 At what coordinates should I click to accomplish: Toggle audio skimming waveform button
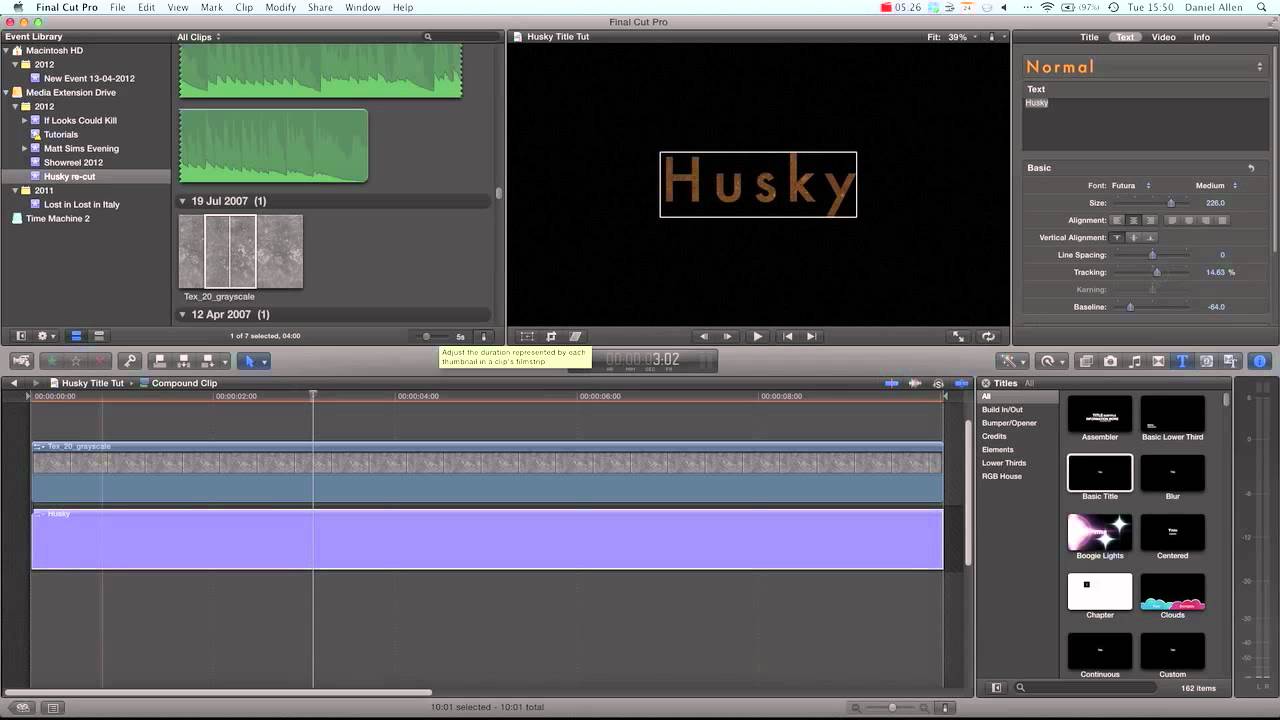point(915,383)
